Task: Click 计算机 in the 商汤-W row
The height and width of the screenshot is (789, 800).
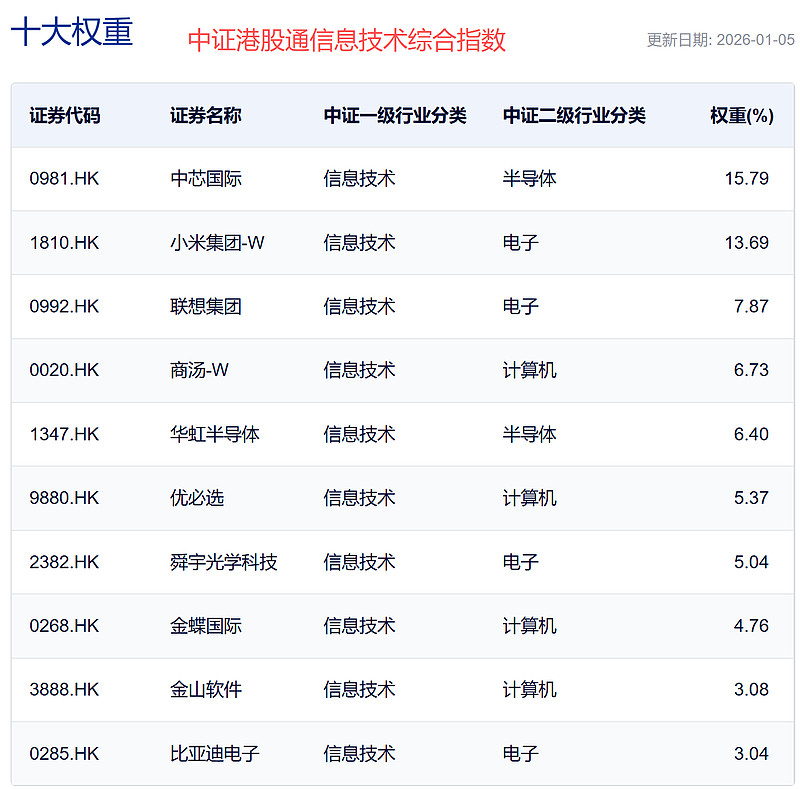Action: pyautogui.click(x=529, y=370)
